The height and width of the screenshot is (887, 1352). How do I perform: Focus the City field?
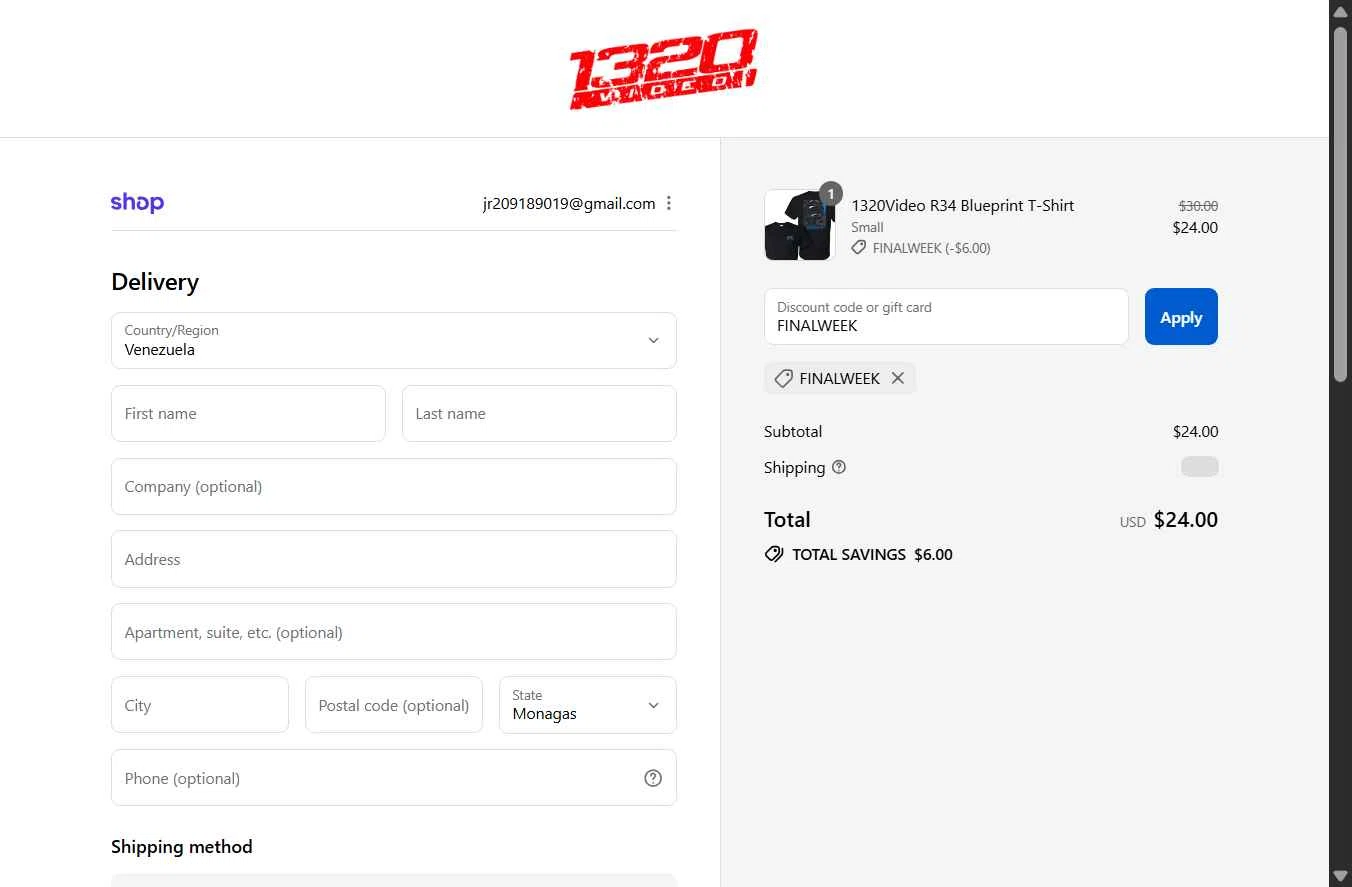tap(200, 705)
